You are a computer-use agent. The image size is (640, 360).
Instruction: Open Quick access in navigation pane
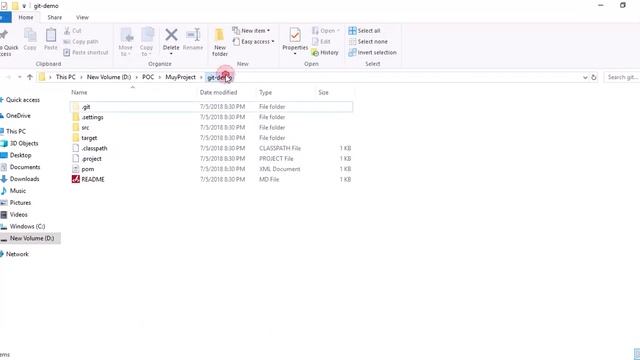(22, 100)
